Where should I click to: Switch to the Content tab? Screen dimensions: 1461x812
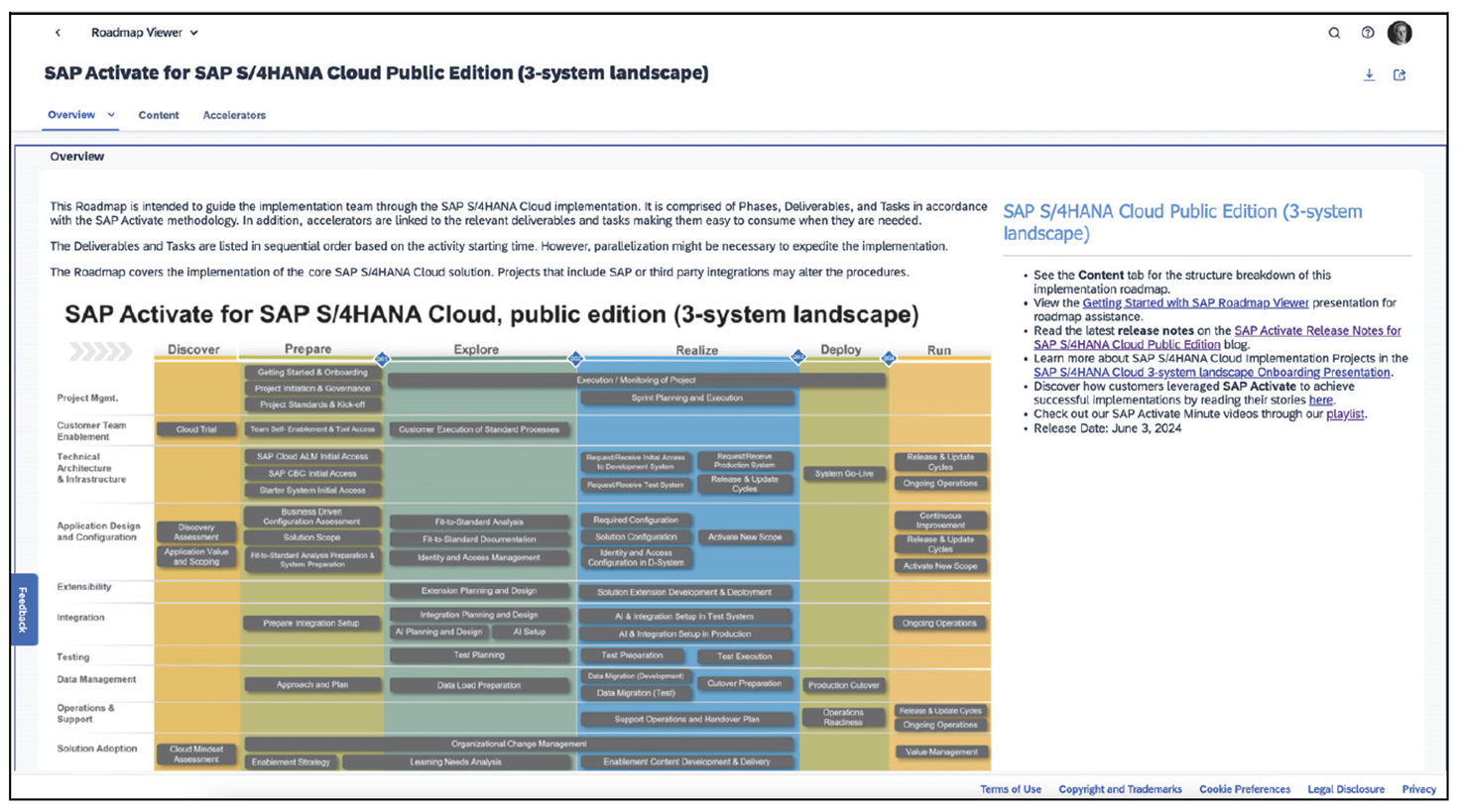pos(158,114)
